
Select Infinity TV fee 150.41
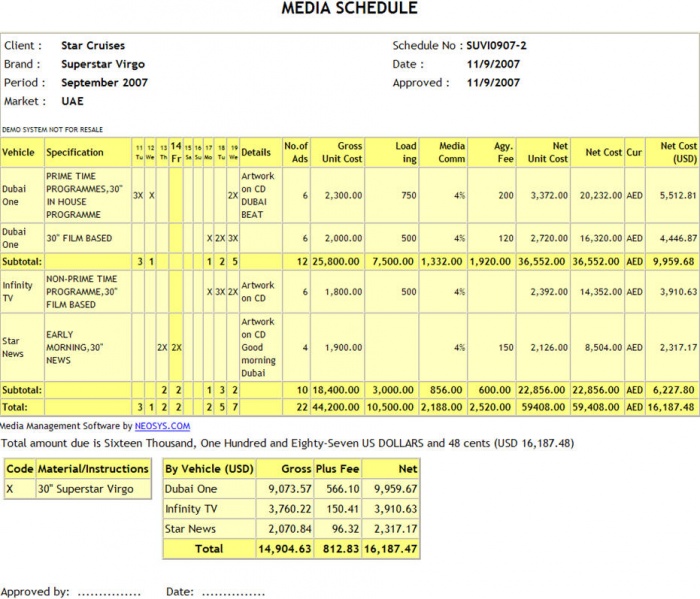click(x=338, y=509)
